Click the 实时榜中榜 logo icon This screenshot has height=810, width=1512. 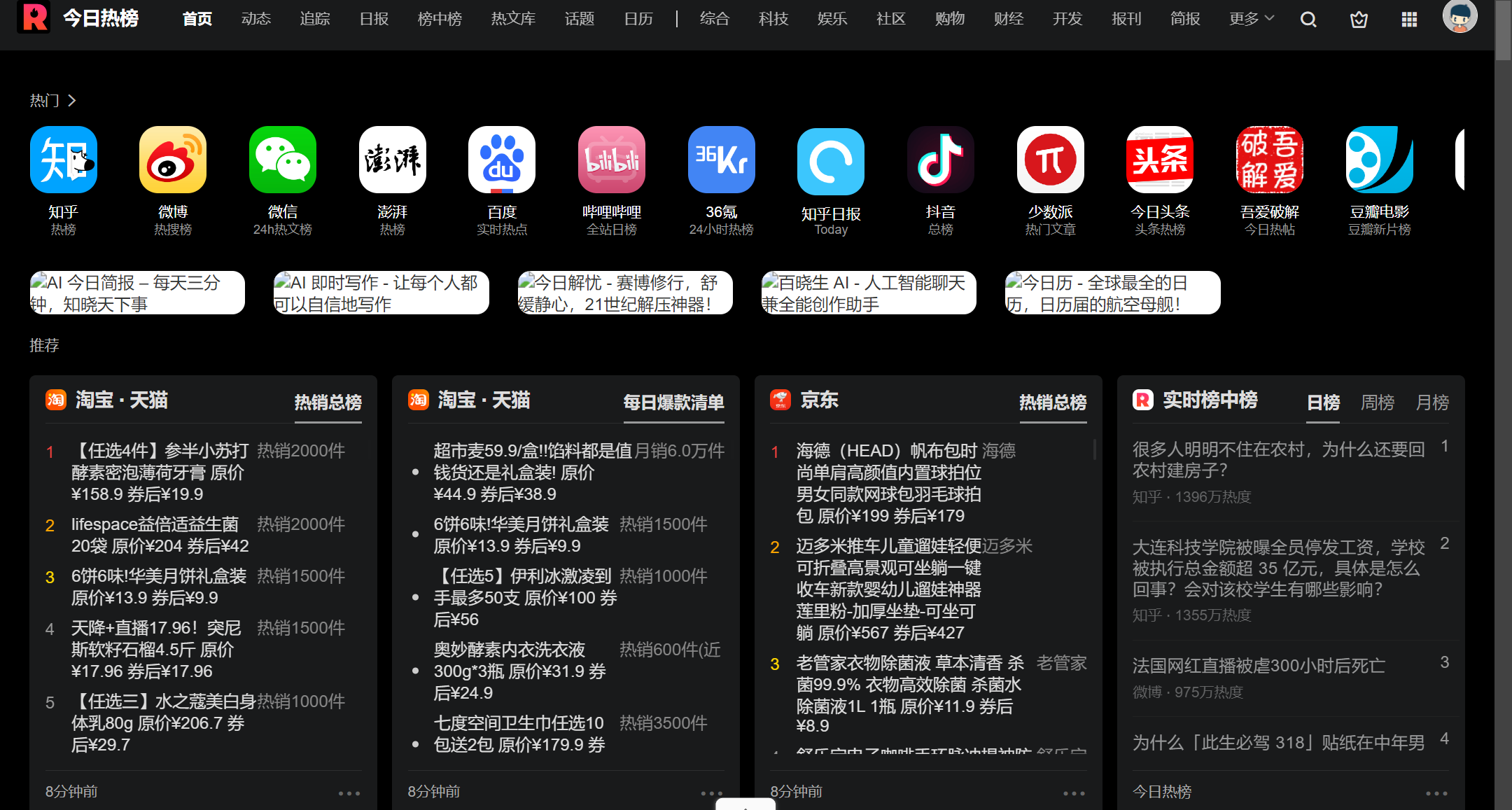pos(1143,400)
